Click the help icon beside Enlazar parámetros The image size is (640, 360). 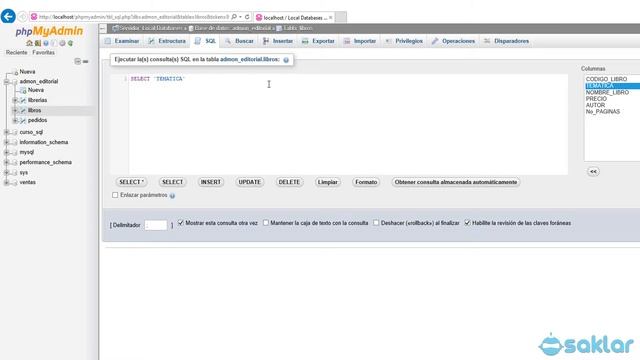pos(172,196)
